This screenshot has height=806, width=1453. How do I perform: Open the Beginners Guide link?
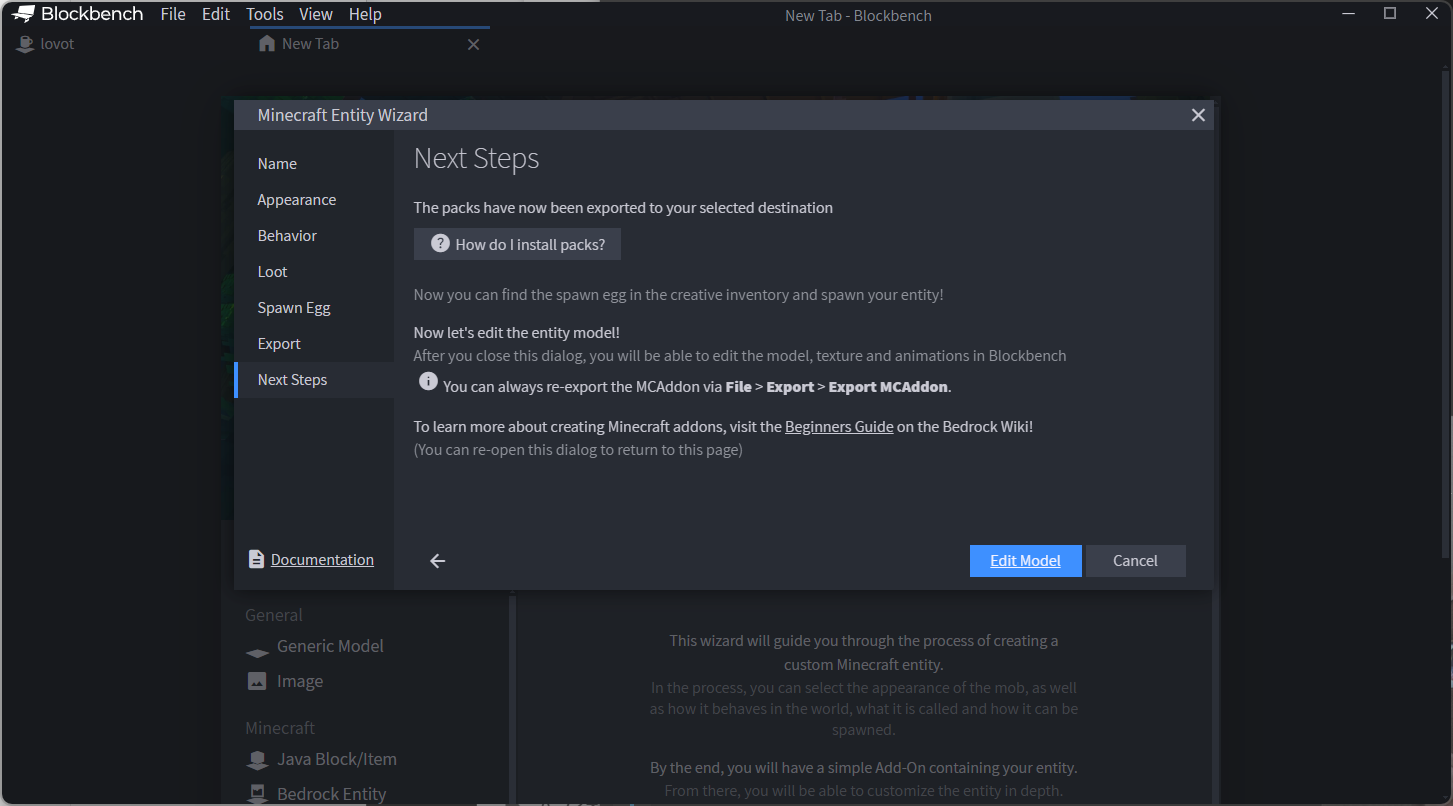(x=839, y=426)
